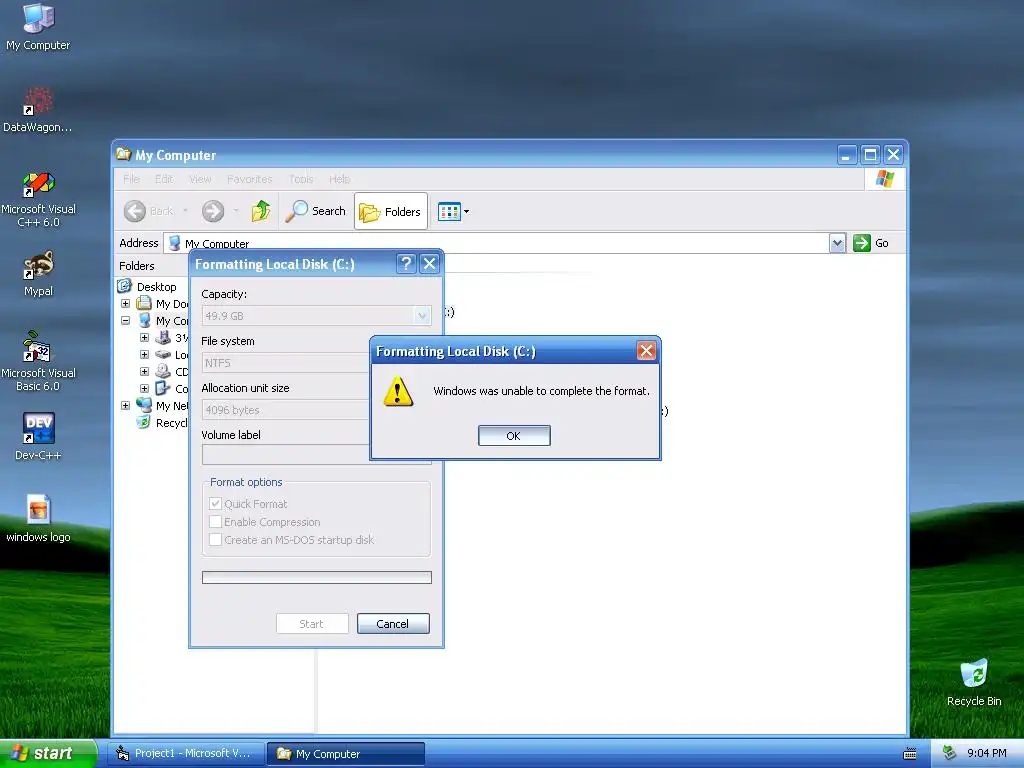This screenshot has width=1024, height=768.
Task: Open windows logo file on desktop
Action: click(38, 519)
